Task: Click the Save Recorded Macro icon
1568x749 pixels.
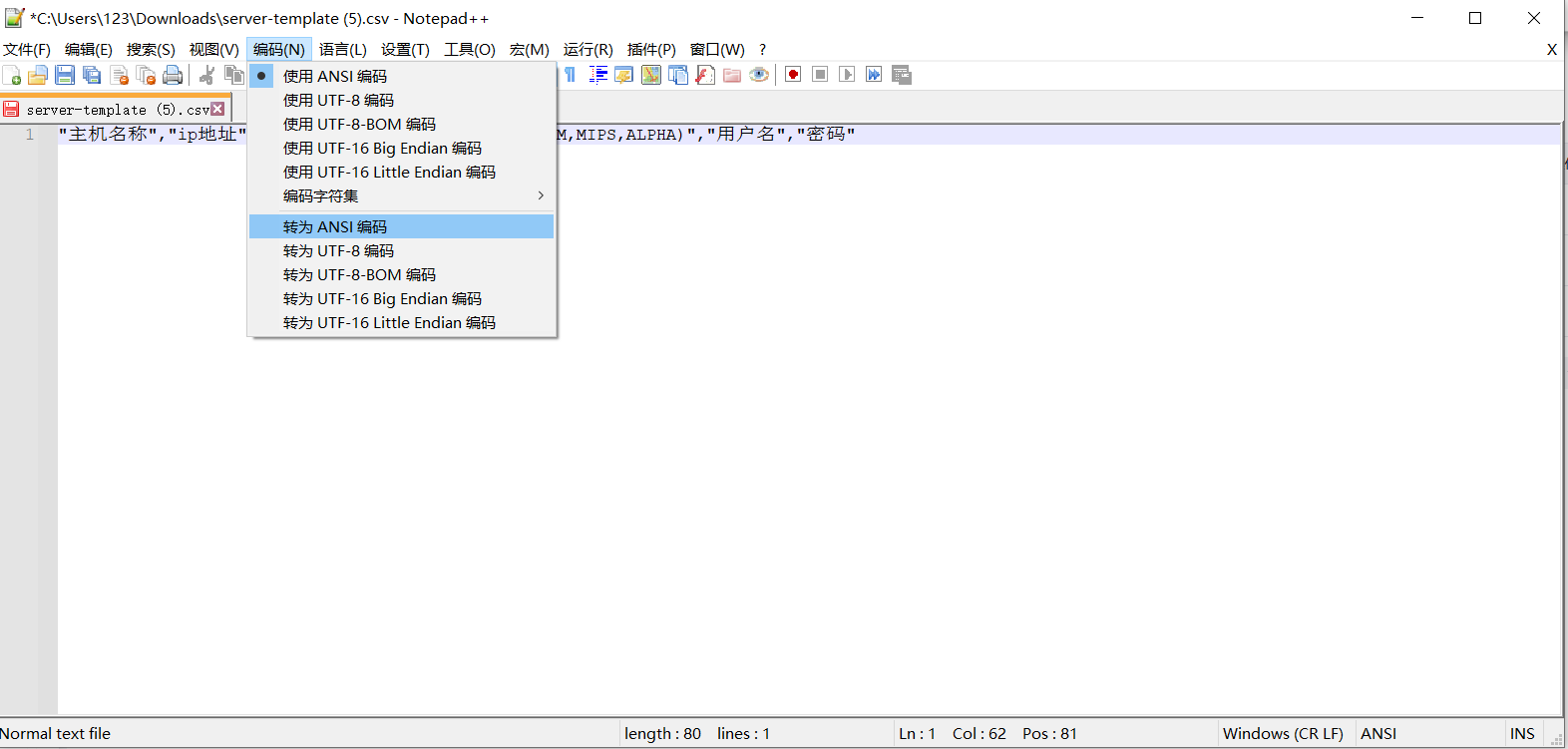Action: click(902, 75)
